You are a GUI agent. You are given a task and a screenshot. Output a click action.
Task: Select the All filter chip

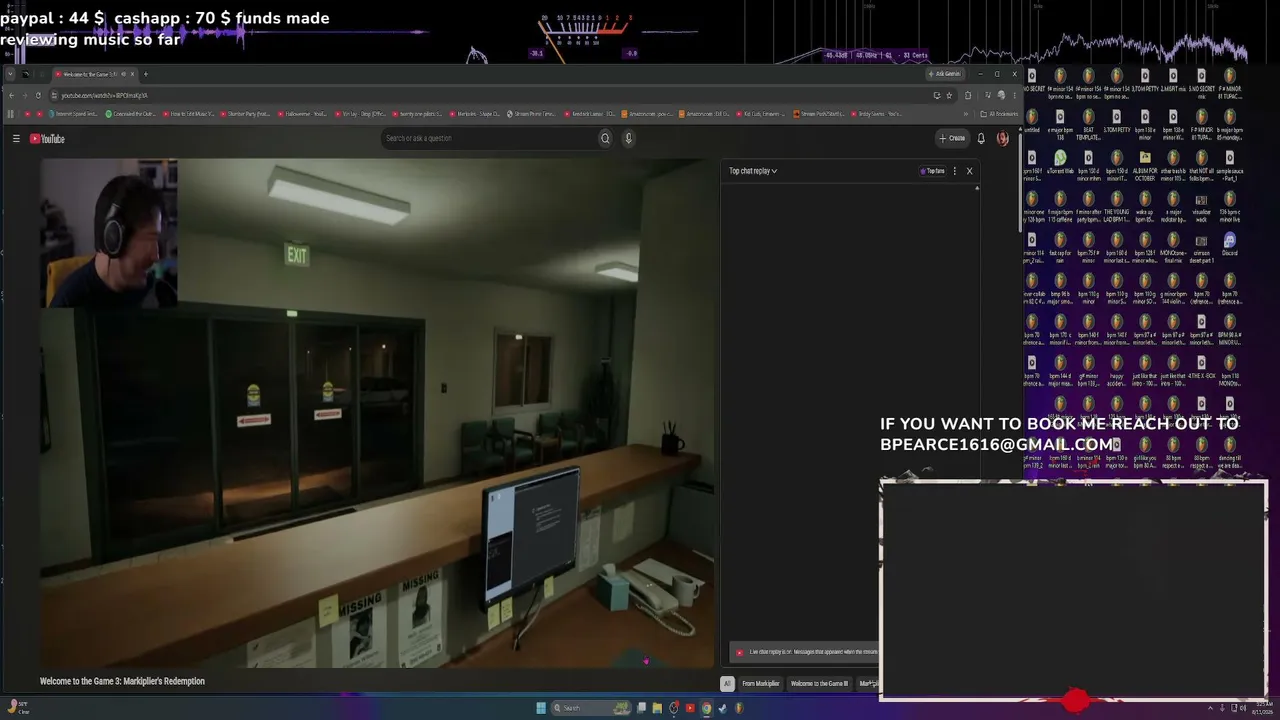point(727,684)
